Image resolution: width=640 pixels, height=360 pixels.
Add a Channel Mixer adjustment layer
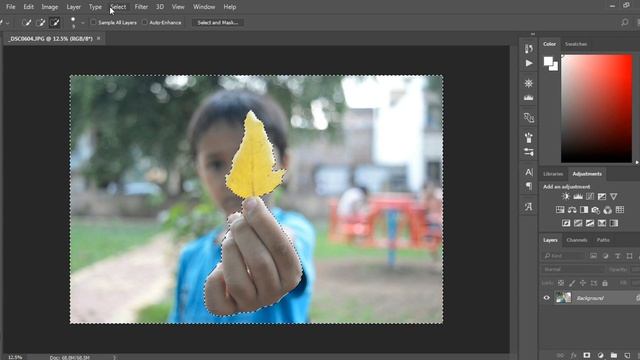pyautogui.click(x=608, y=210)
